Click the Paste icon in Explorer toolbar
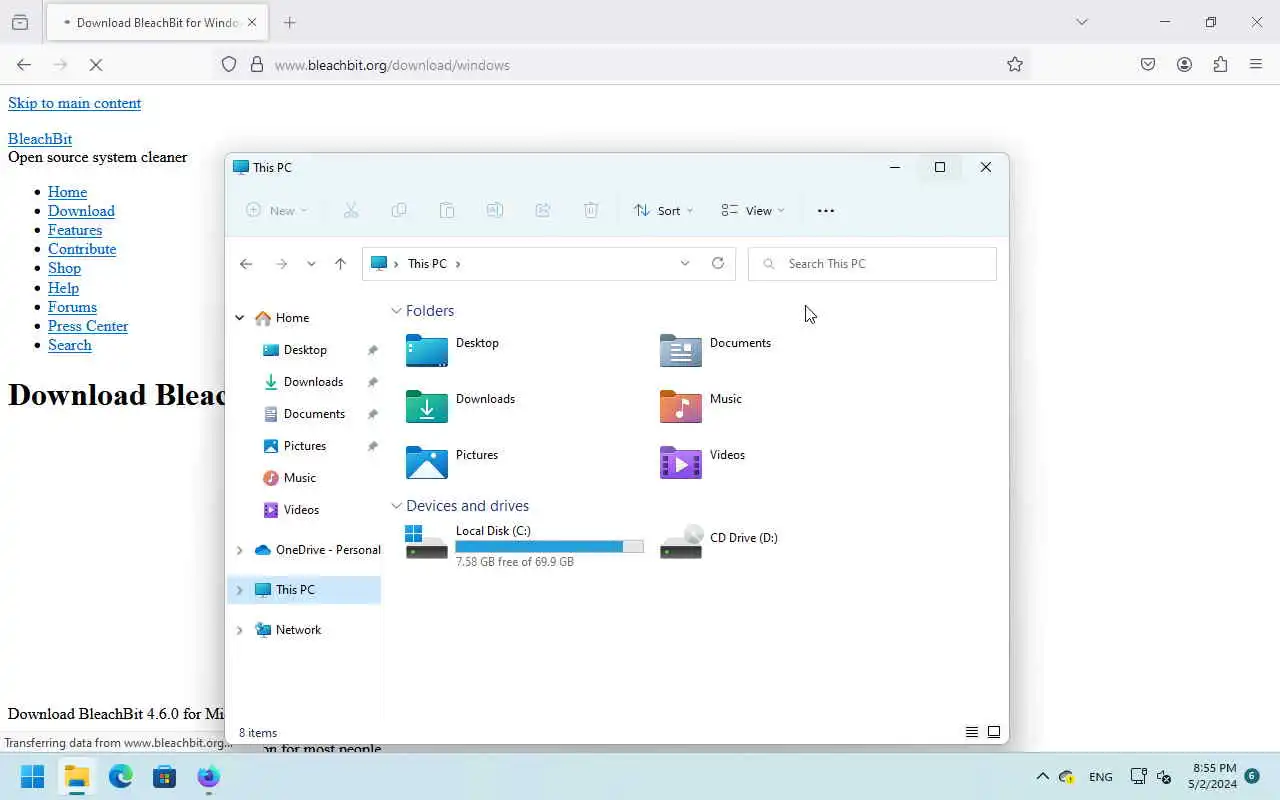 tap(447, 210)
